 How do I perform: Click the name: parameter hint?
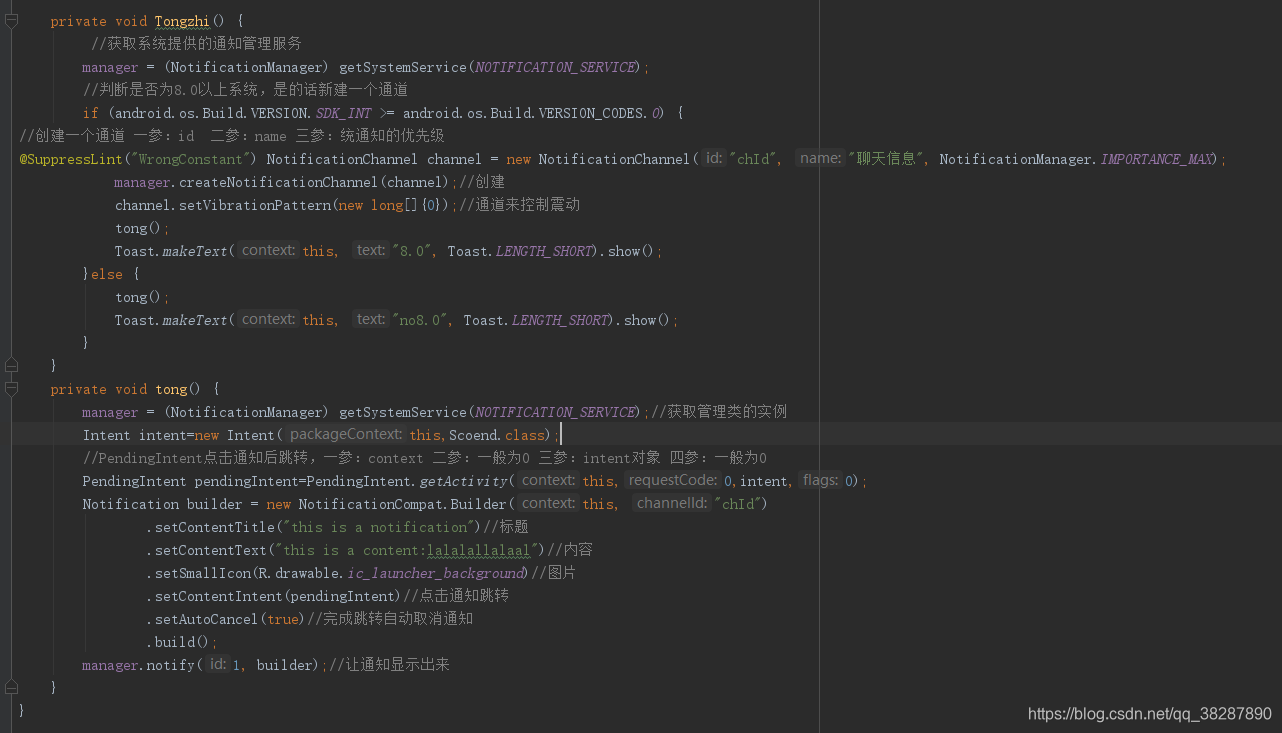(x=819, y=158)
